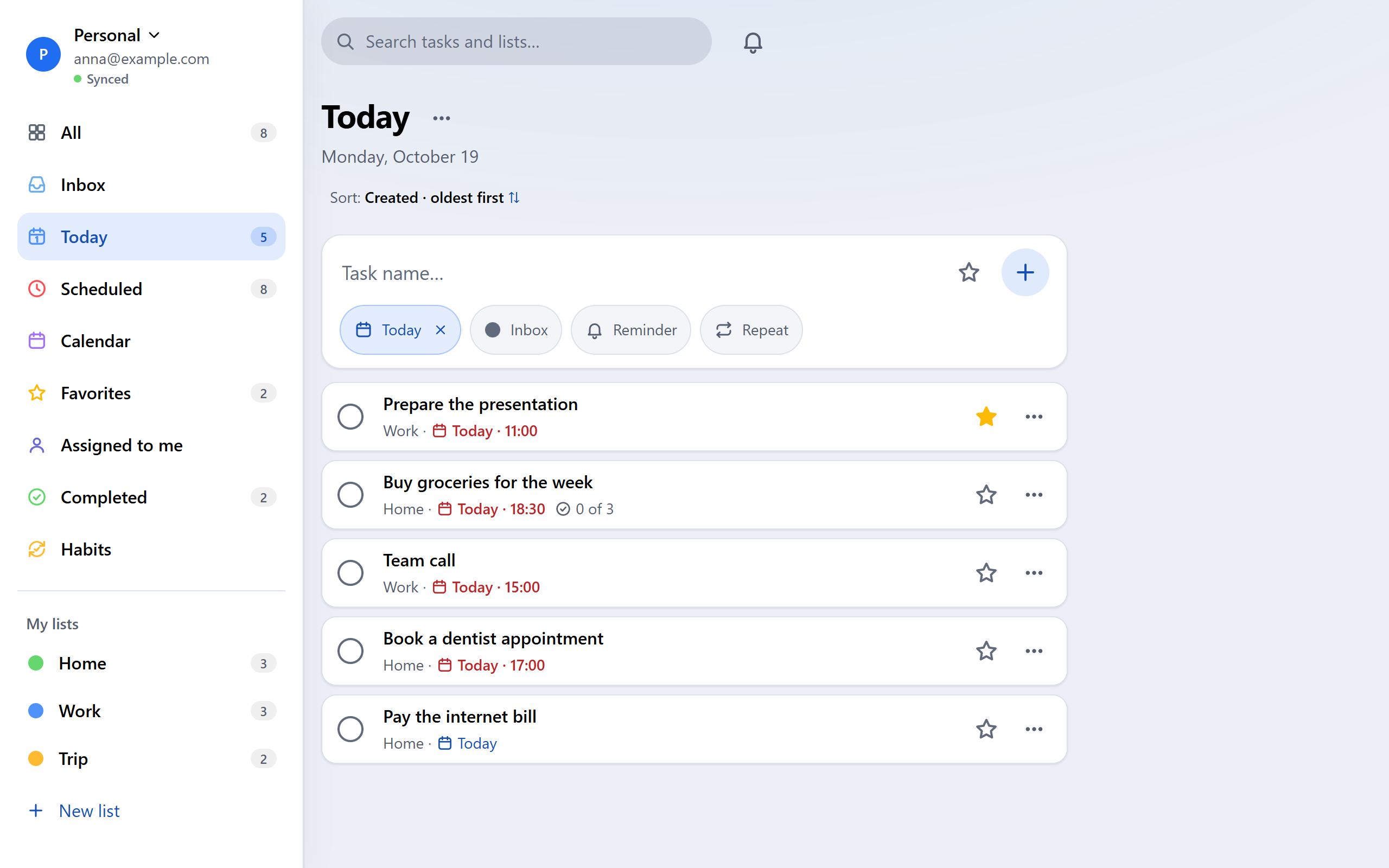The width and height of the screenshot is (1389, 868).
Task: Click the Pay the internet bill title
Action: click(460, 717)
